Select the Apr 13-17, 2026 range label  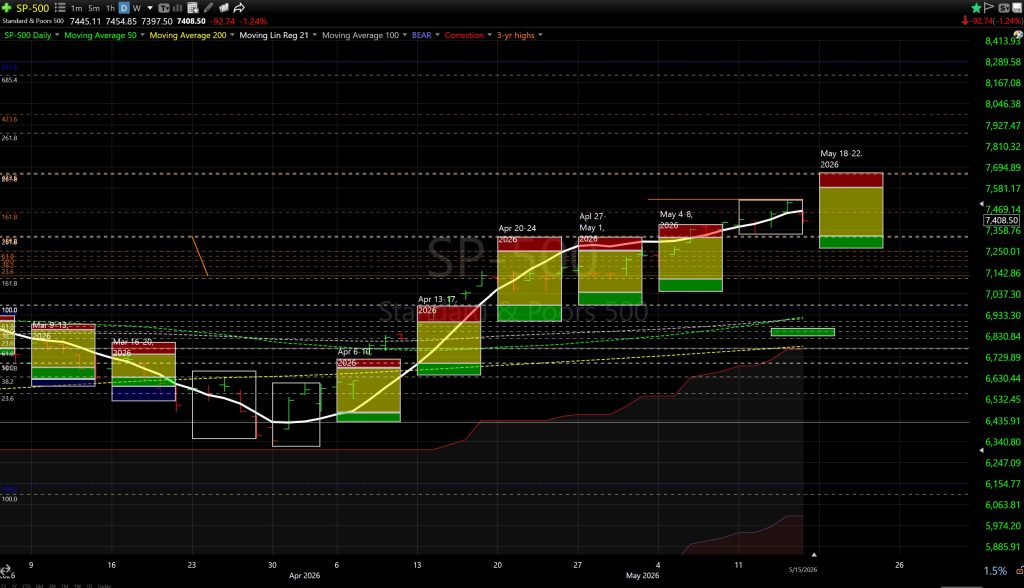[x=436, y=304]
